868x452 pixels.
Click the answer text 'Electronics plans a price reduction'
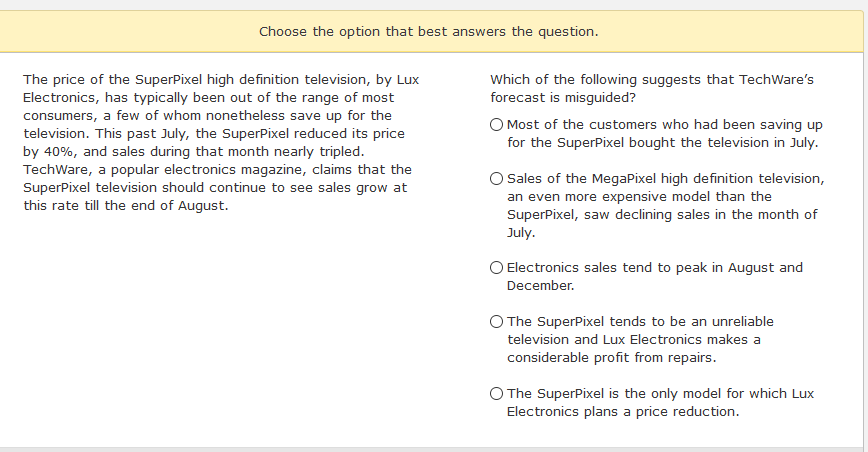(622, 411)
